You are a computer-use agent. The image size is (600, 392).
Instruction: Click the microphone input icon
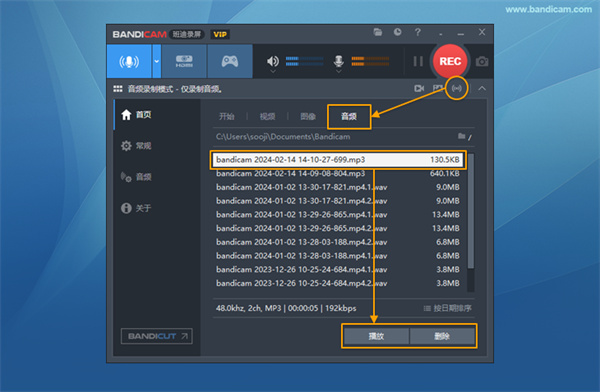339,61
